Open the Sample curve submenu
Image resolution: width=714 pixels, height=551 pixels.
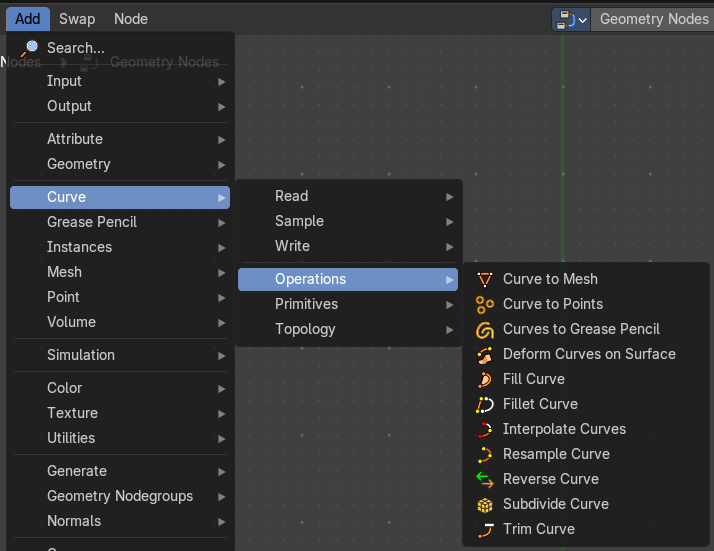point(348,221)
